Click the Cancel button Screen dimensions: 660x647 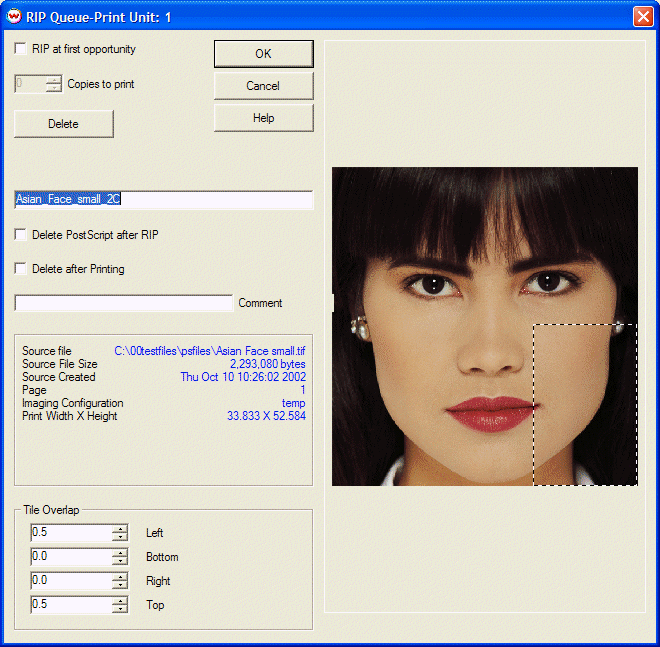point(263,86)
